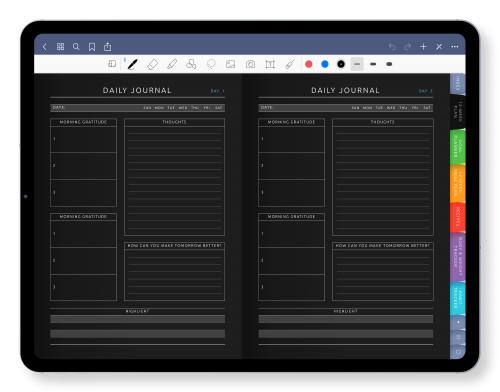Tap the Date field on Day 2 page
This screenshot has height=392, width=500.
[x=346, y=108]
